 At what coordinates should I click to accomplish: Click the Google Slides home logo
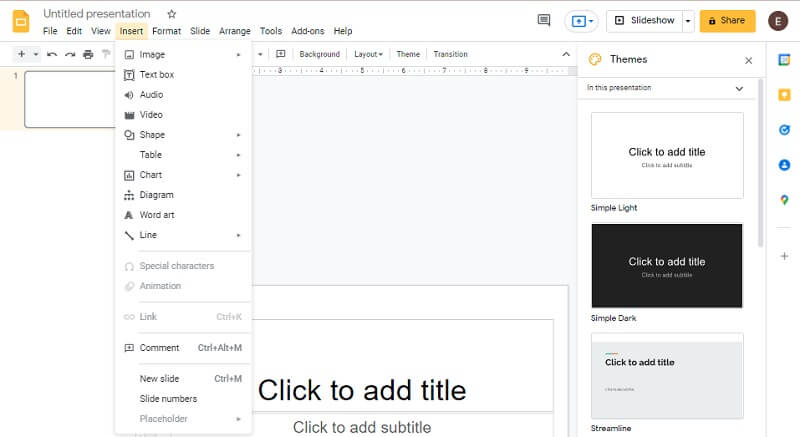(x=21, y=21)
